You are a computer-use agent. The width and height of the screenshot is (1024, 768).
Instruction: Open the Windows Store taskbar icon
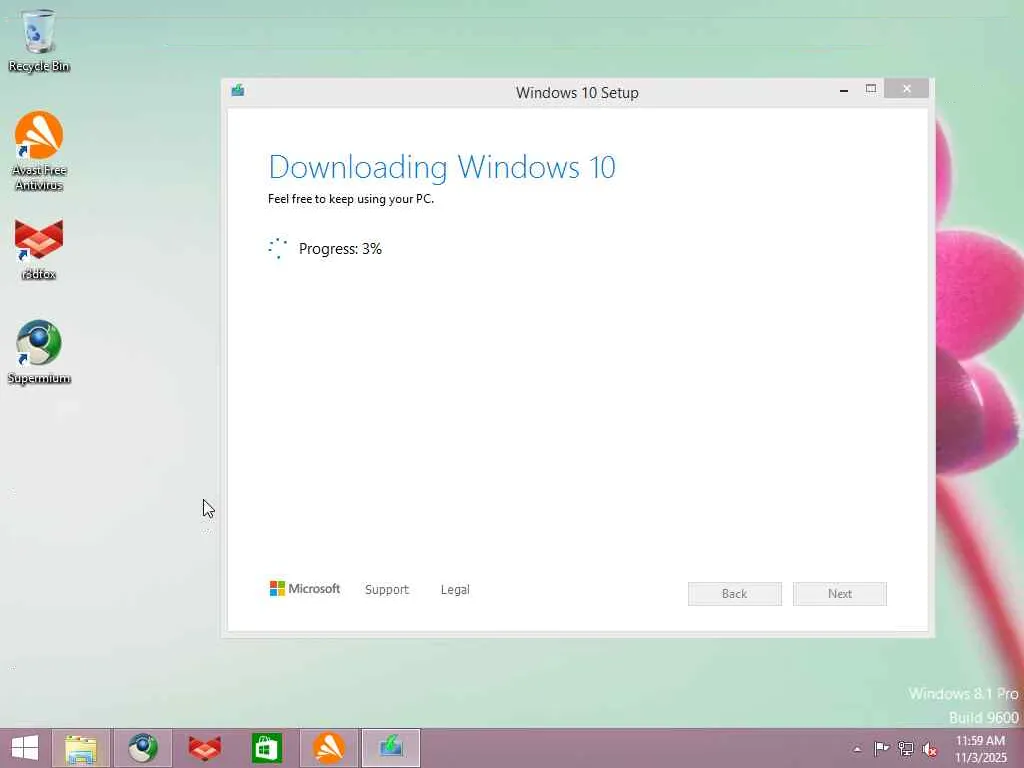[x=266, y=748]
